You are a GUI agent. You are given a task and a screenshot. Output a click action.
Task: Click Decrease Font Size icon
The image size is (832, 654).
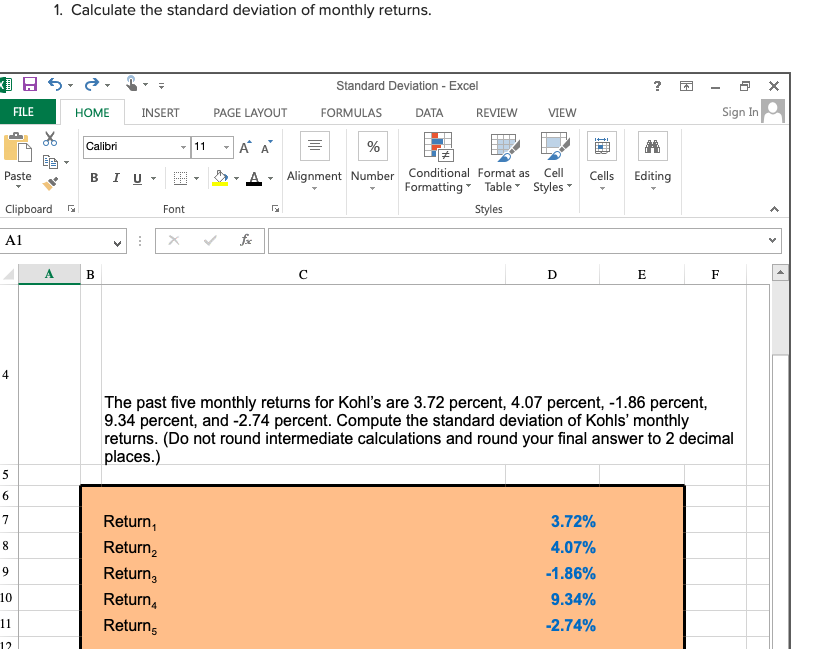(266, 147)
